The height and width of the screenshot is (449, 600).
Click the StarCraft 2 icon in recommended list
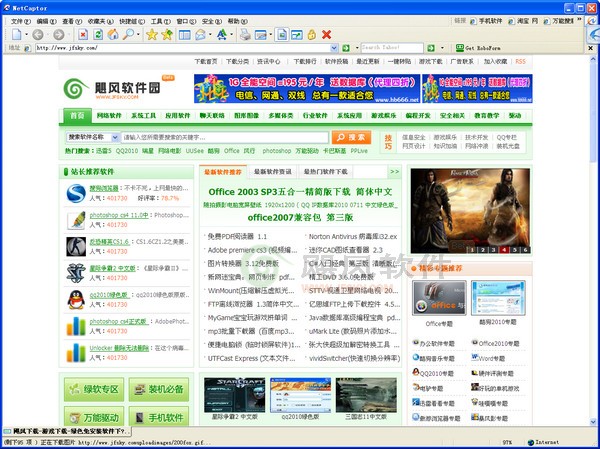coord(76,273)
